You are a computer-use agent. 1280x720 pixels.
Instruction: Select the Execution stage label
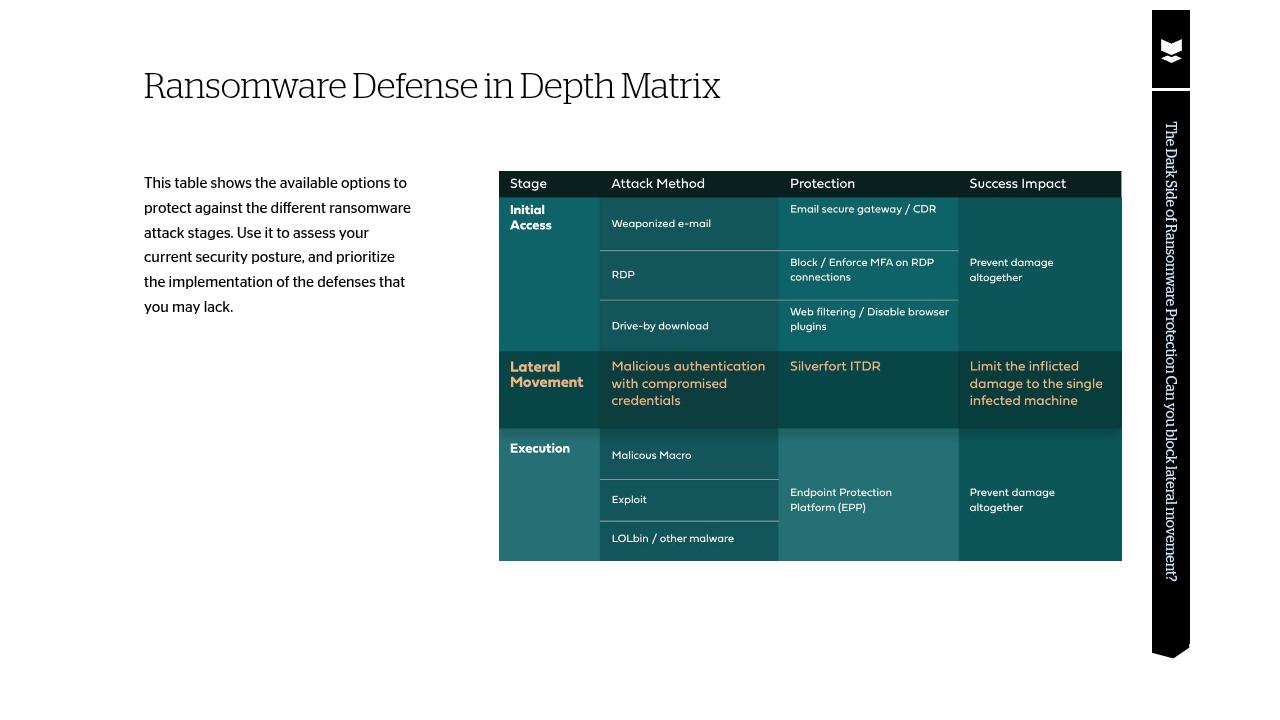click(x=539, y=448)
